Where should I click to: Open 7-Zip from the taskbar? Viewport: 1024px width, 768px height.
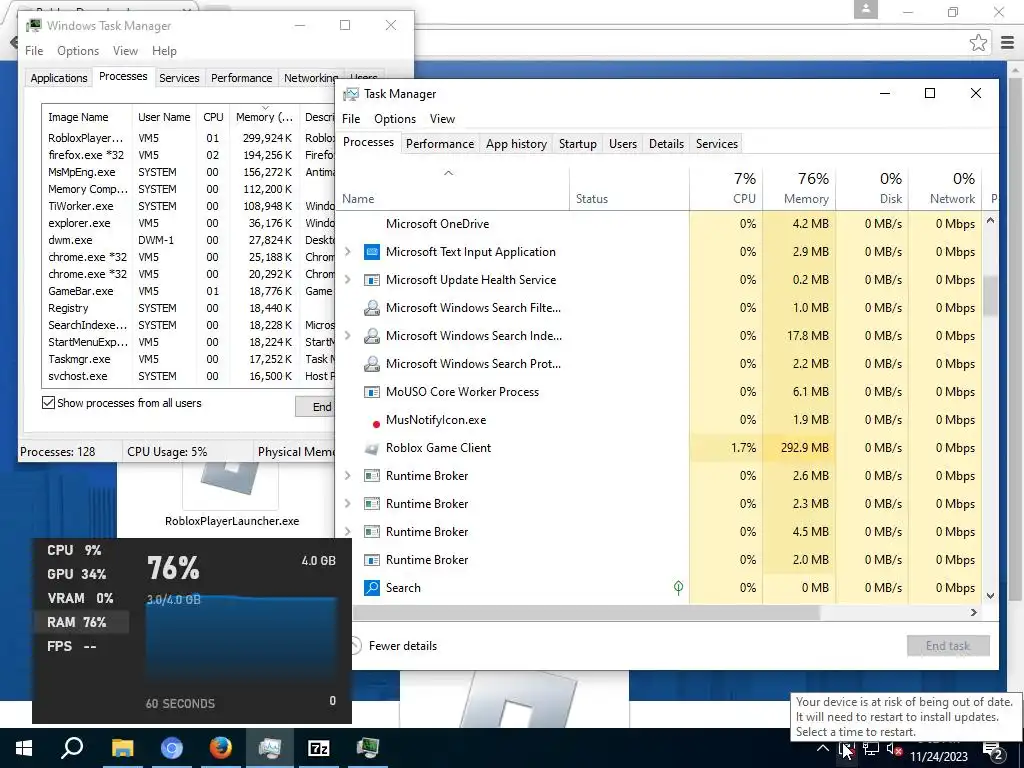pos(319,748)
